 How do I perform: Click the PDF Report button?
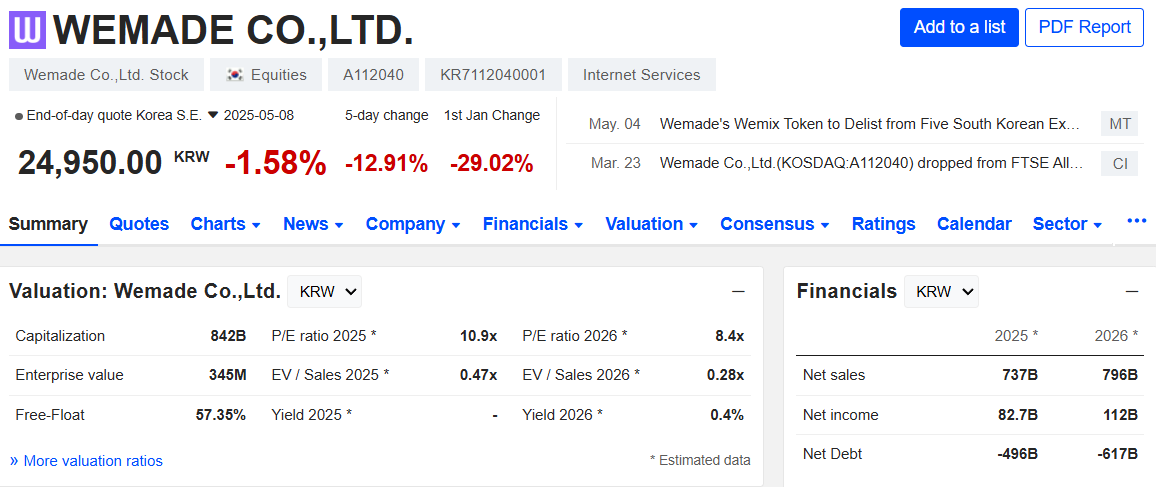pos(1084,27)
